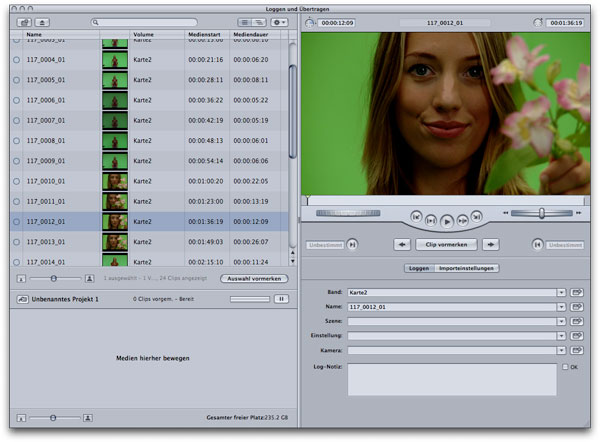The width and height of the screenshot is (600, 442).
Task: Play around current frame button
Action: coord(463,220)
